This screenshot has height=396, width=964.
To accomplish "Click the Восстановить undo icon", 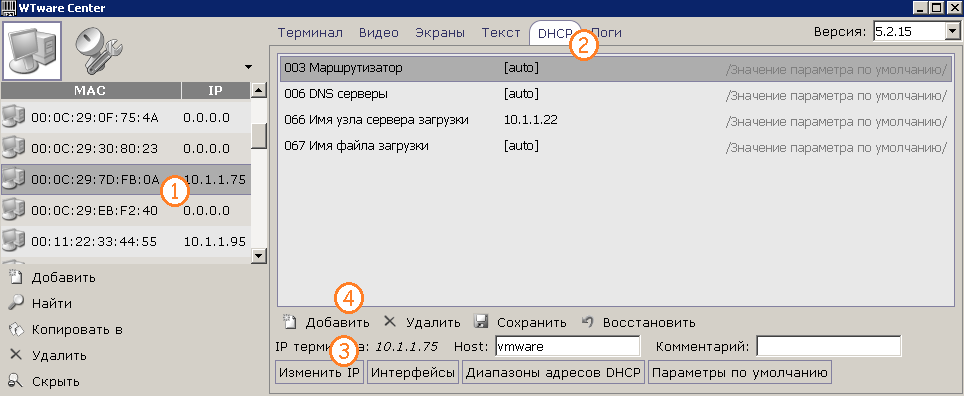I will [588, 322].
